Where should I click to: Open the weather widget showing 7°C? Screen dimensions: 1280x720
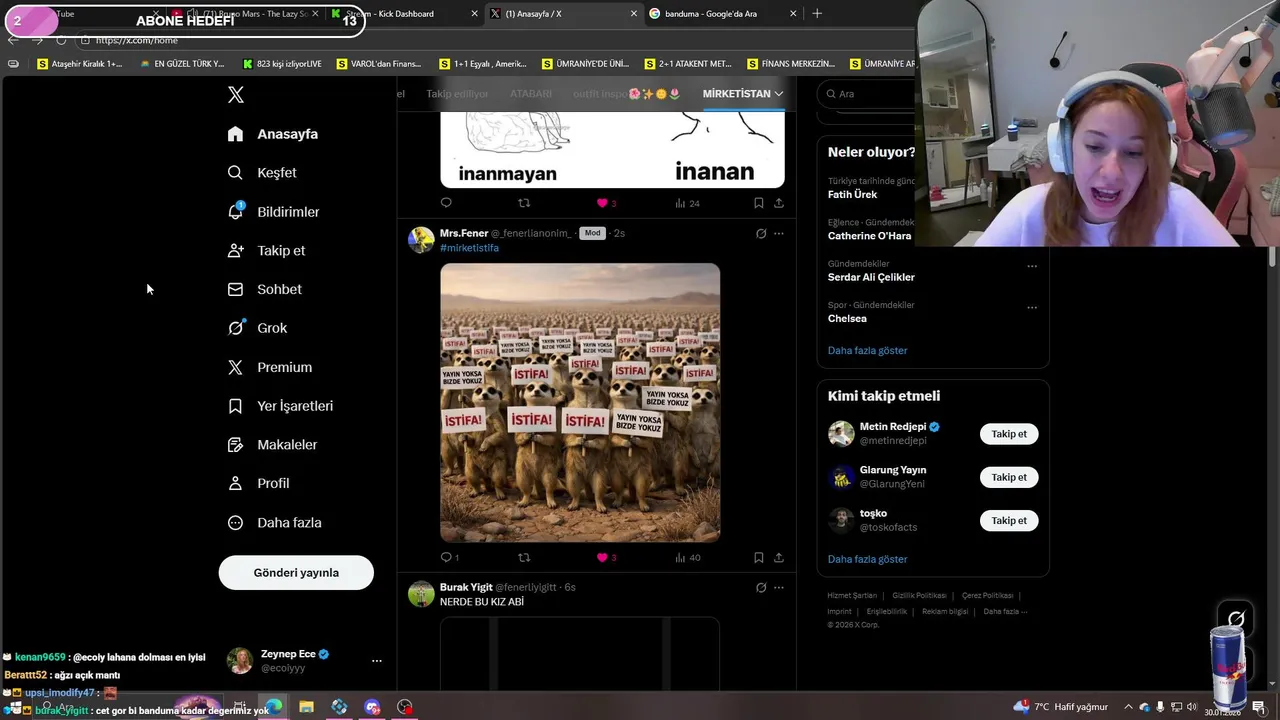click(x=1061, y=707)
